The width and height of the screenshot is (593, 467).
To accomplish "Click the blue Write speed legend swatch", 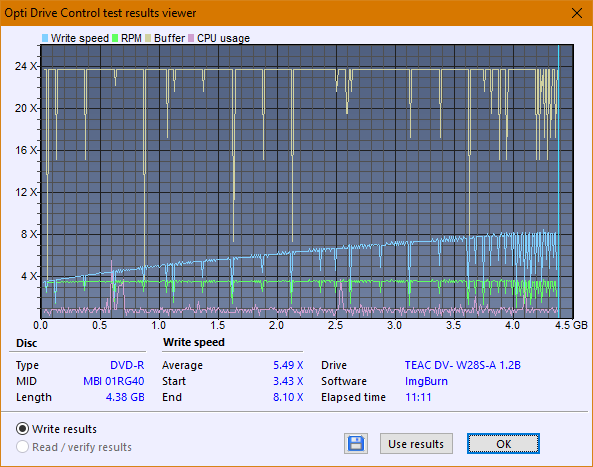I will coord(45,38).
